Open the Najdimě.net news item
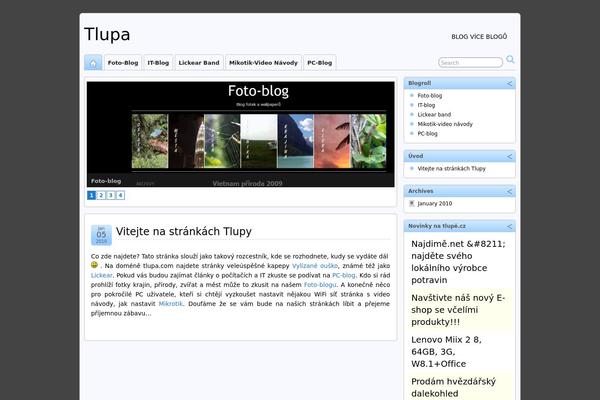Viewport: 600px width, 400px height. point(458,262)
